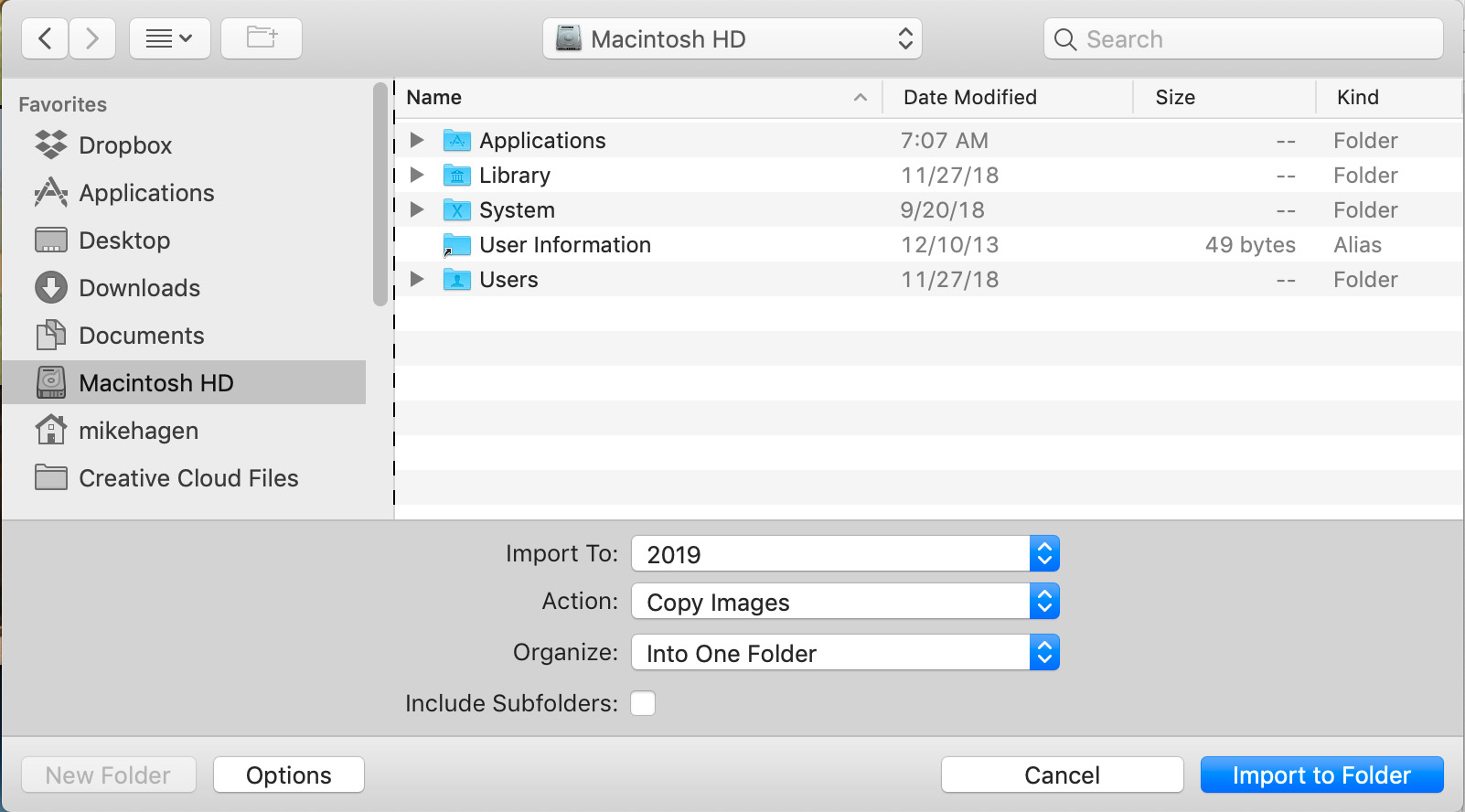Sort files by Date Modified column
The width and height of the screenshot is (1465, 812).
coord(969,97)
